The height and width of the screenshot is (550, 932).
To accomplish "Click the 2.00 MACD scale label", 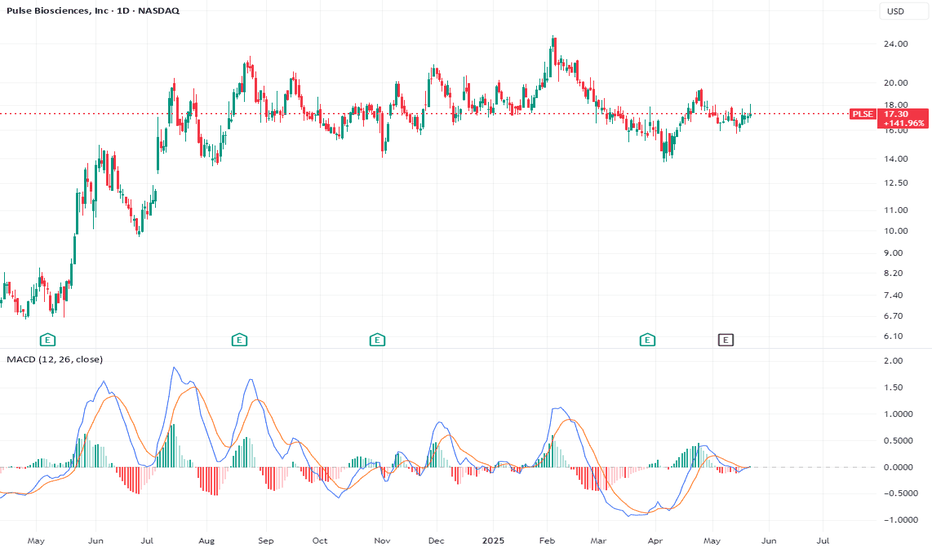I will pos(893,361).
